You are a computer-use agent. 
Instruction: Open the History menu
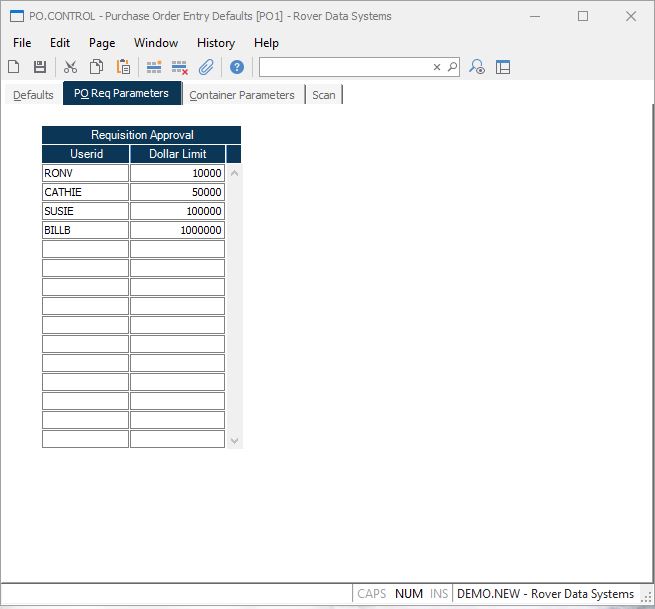tap(215, 43)
